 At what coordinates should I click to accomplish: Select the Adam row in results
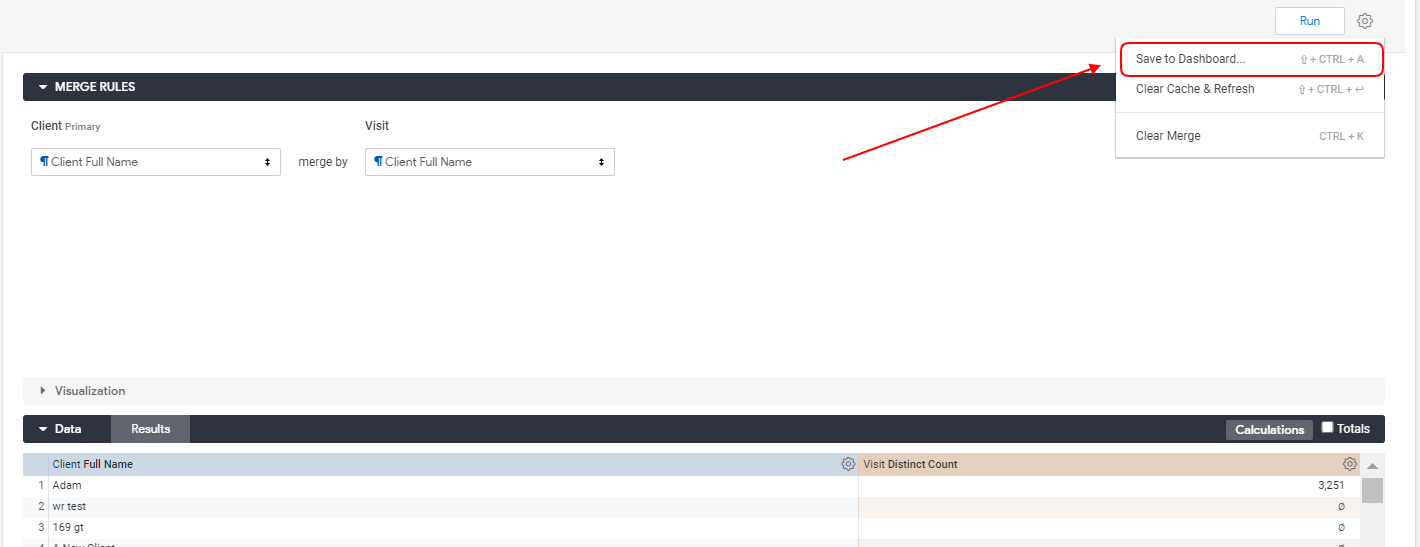pos(67,485)
